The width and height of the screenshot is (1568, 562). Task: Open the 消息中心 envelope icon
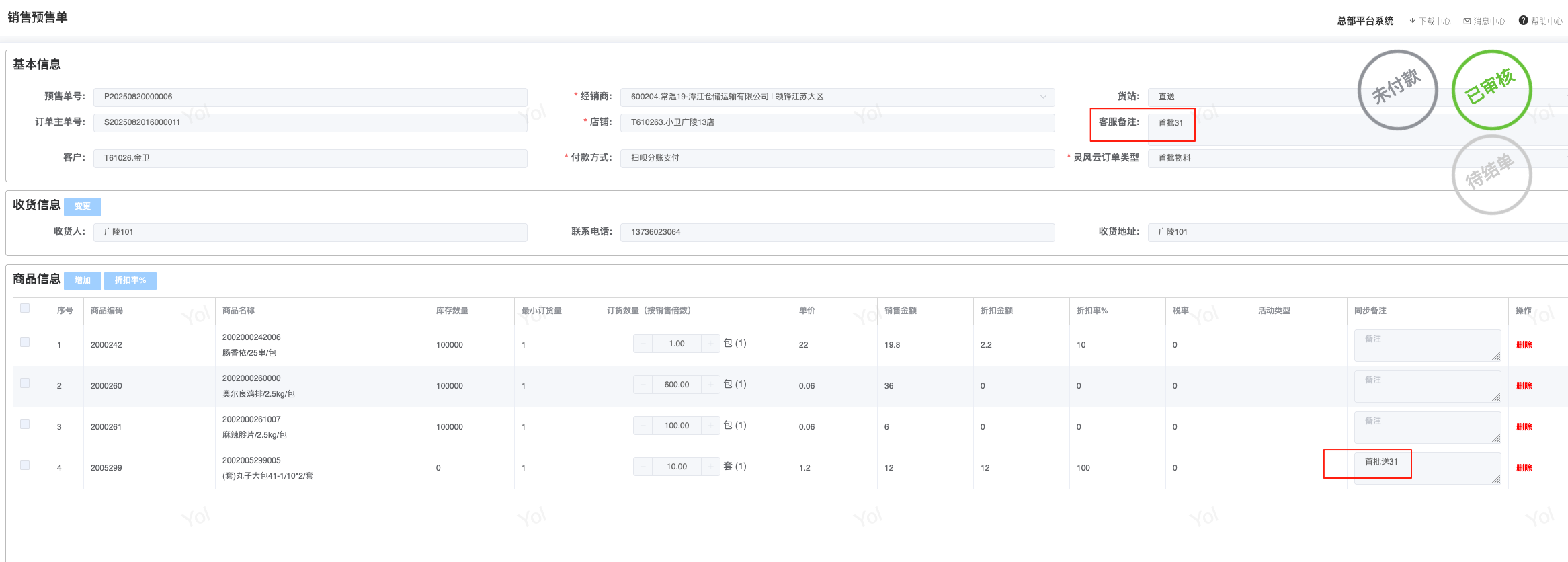tap(1467, 22)
